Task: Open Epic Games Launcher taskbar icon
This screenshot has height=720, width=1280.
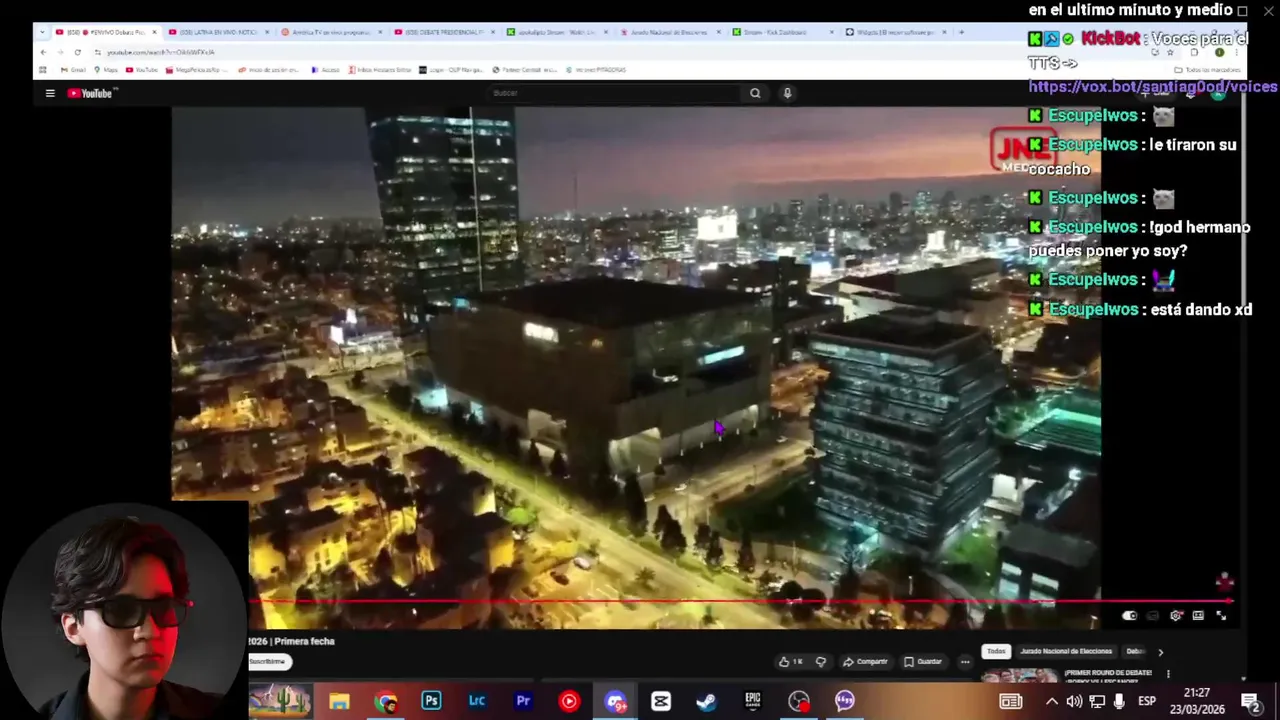Action: coord(752,701)
